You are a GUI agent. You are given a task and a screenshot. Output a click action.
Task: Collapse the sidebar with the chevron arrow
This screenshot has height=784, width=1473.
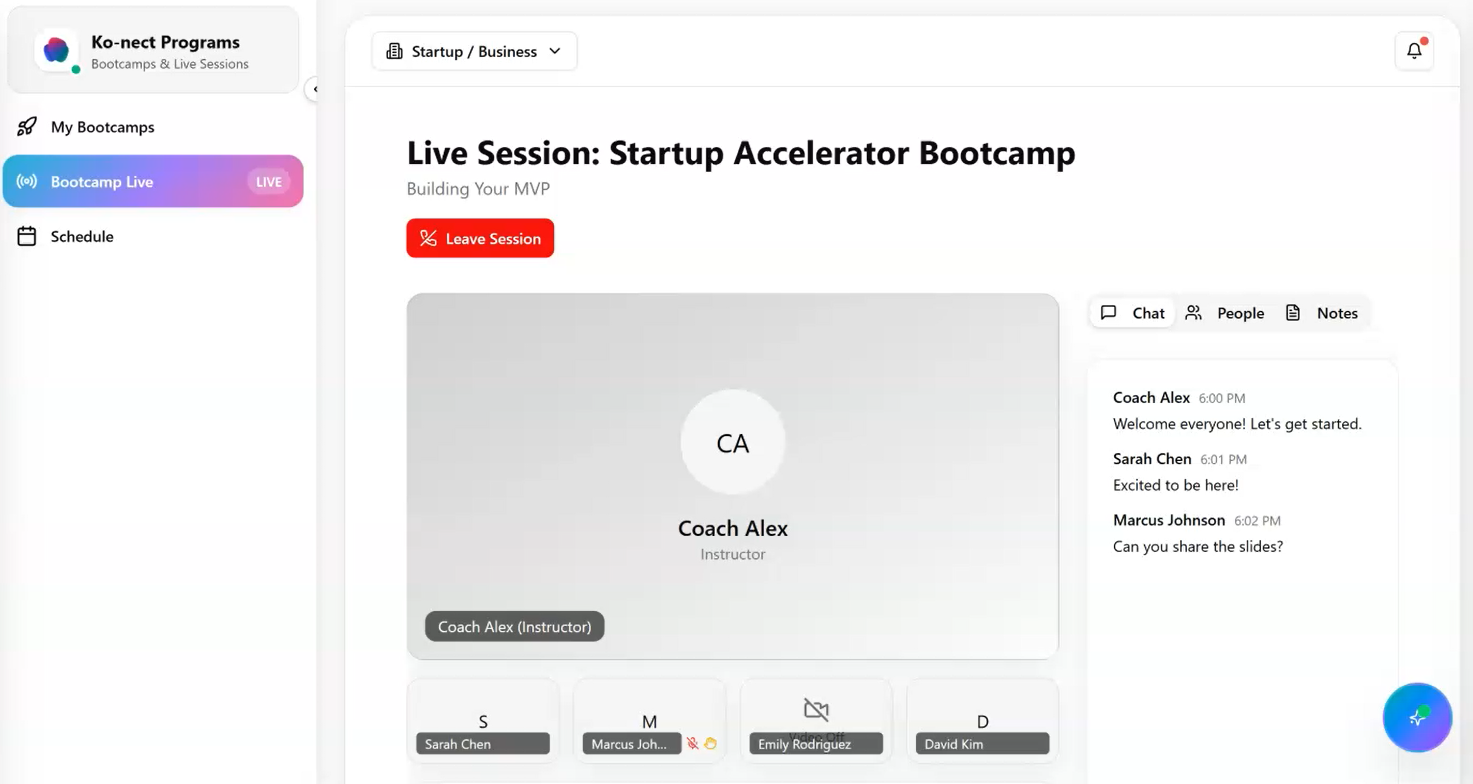click(314, 88)
